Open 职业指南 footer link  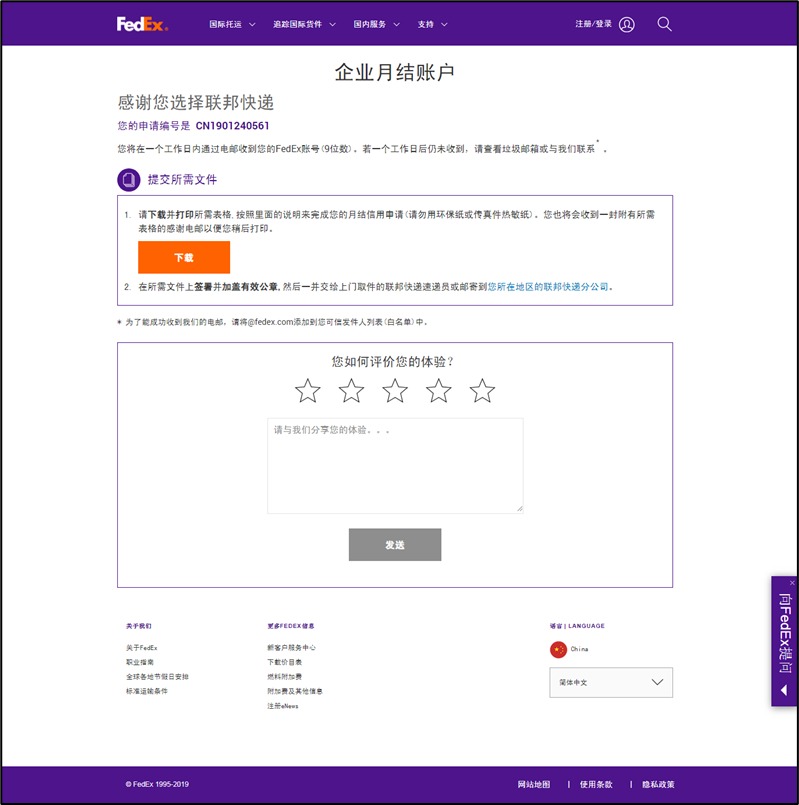tap(140, 662)
